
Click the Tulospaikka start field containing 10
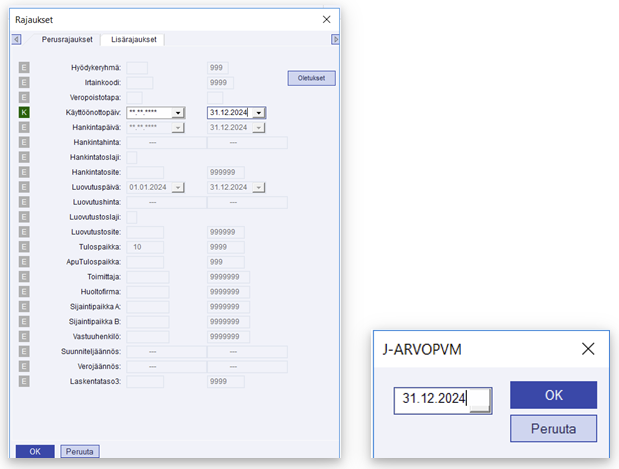coord(145,246)
